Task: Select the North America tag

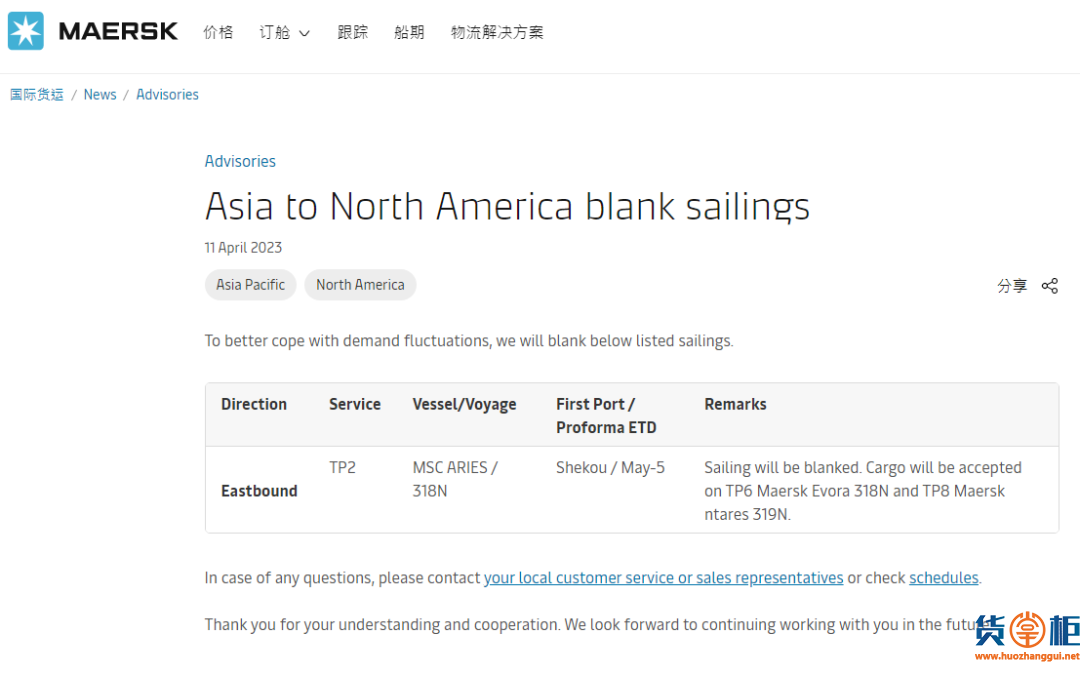Action: point(360,285)
